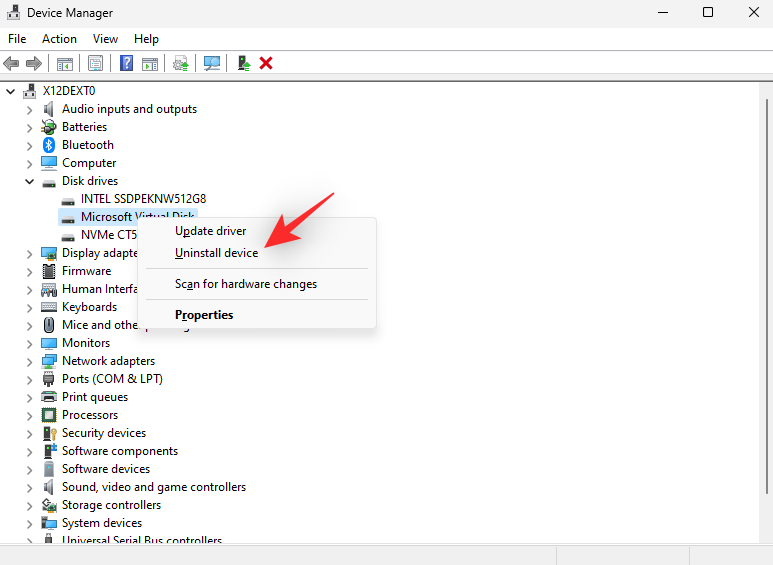The width and height of the screenshot is (773, 565).
Task: Select the Processors tree item
Action: click(x=90, y=415)
